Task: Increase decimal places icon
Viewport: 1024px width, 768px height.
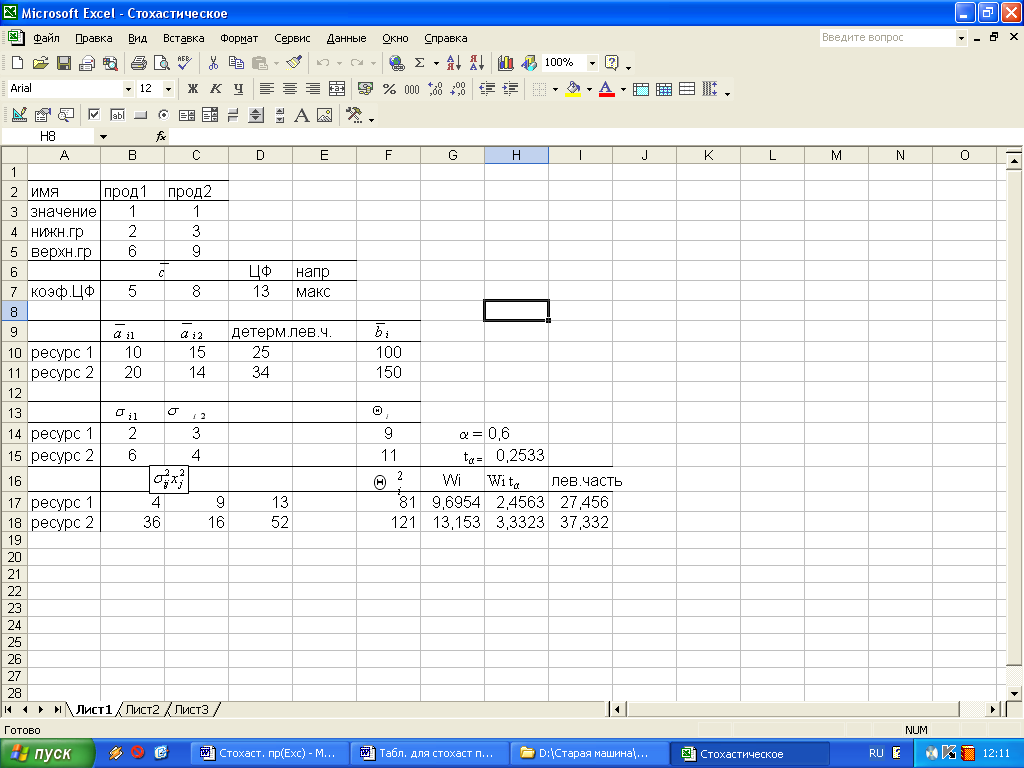Action: tap(436, 89)
